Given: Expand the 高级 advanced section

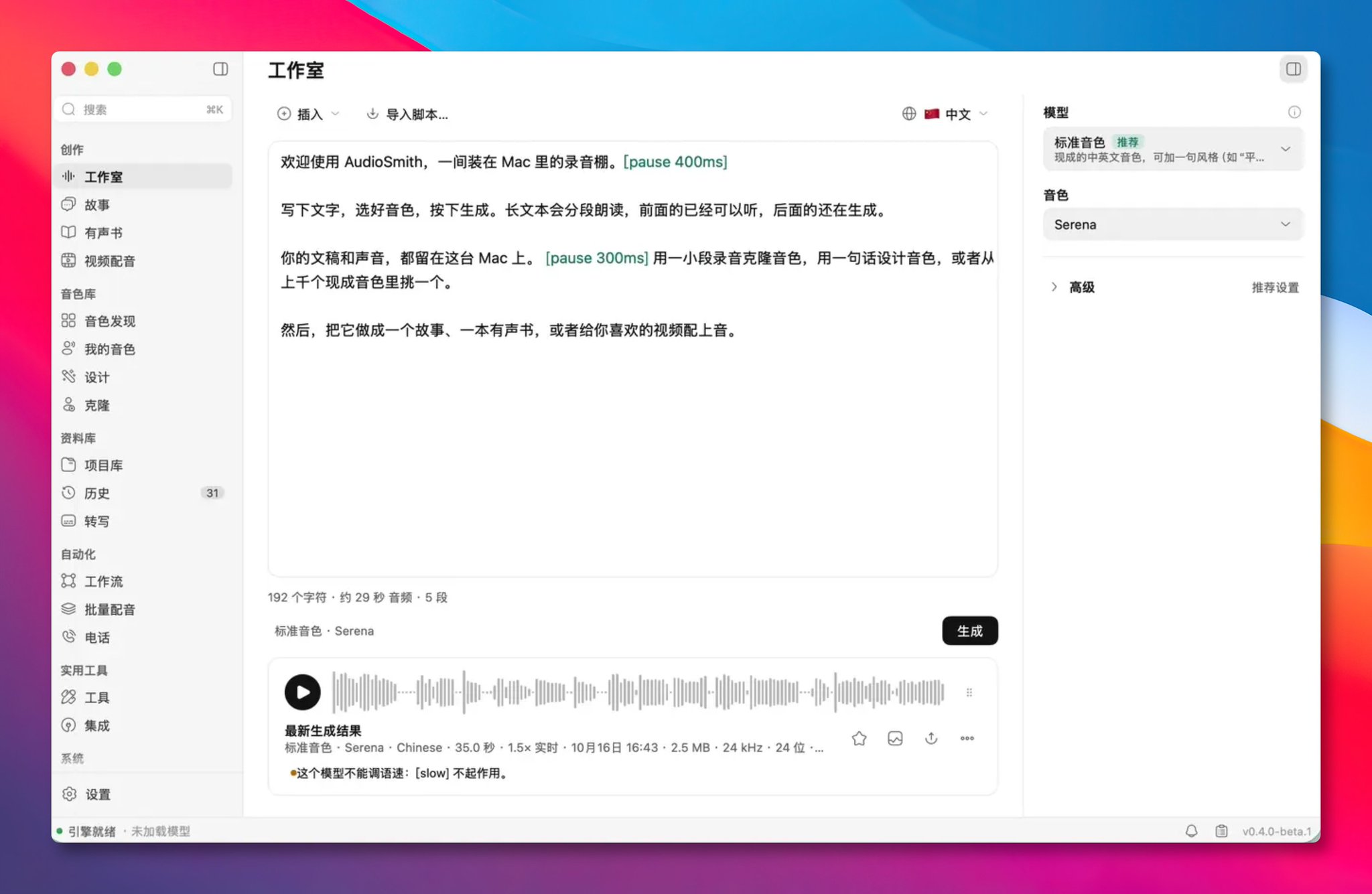Looking at the screenshot, I should coord(1072,287).
